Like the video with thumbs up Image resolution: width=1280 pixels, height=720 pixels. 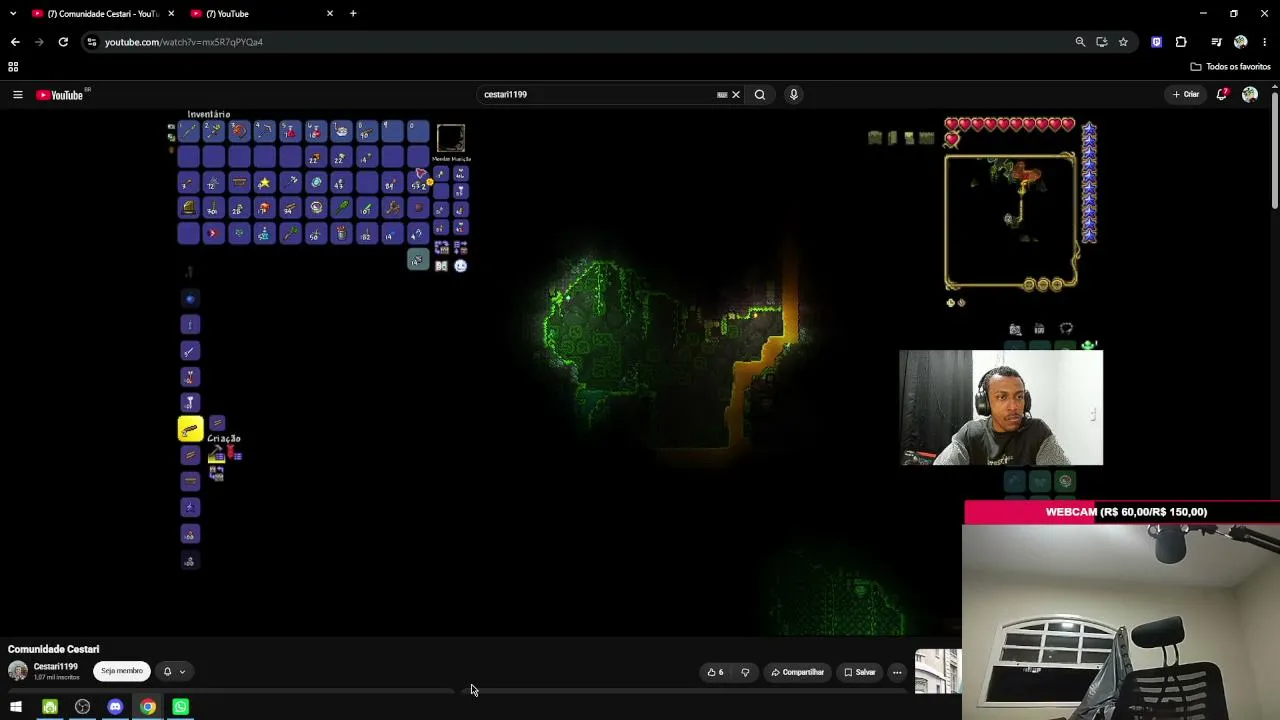click(x=715, y=672)
